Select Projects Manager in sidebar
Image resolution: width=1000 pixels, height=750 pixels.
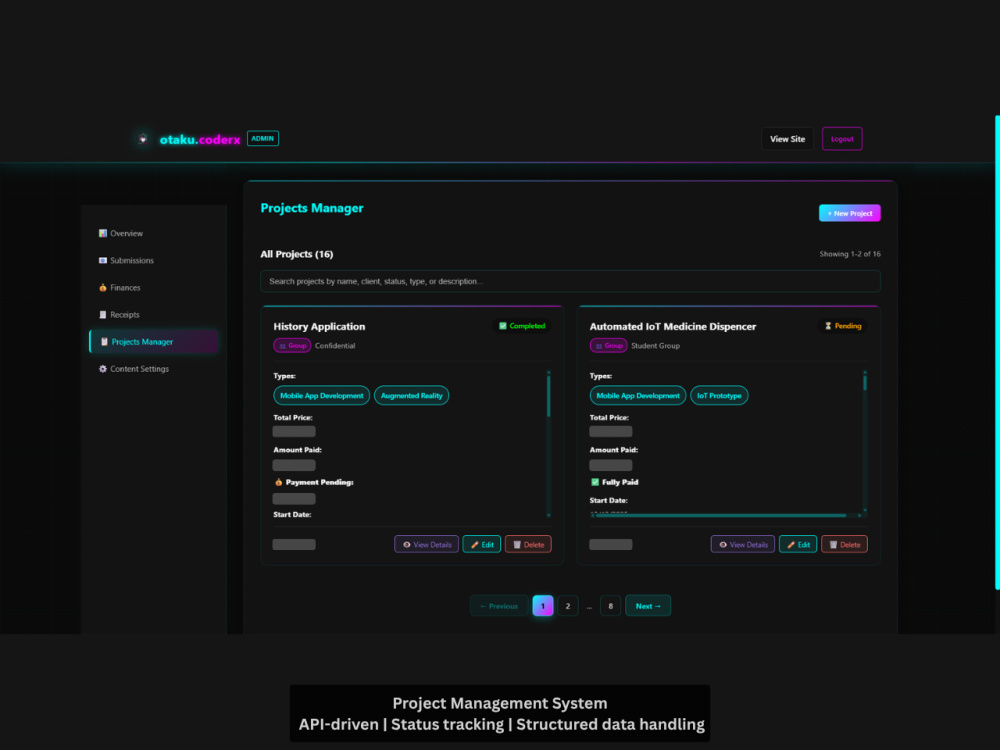(154, 342)
